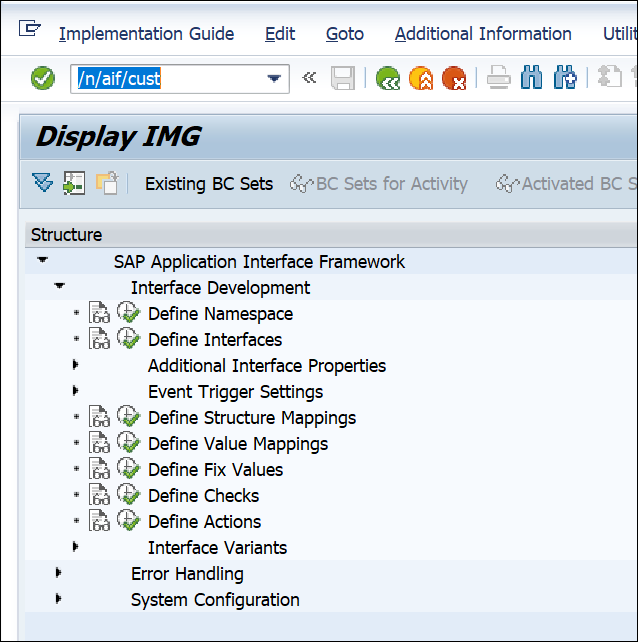
Task: Click Activated BC Sets button
Action: pyautogui.click(x=566, y=184)
